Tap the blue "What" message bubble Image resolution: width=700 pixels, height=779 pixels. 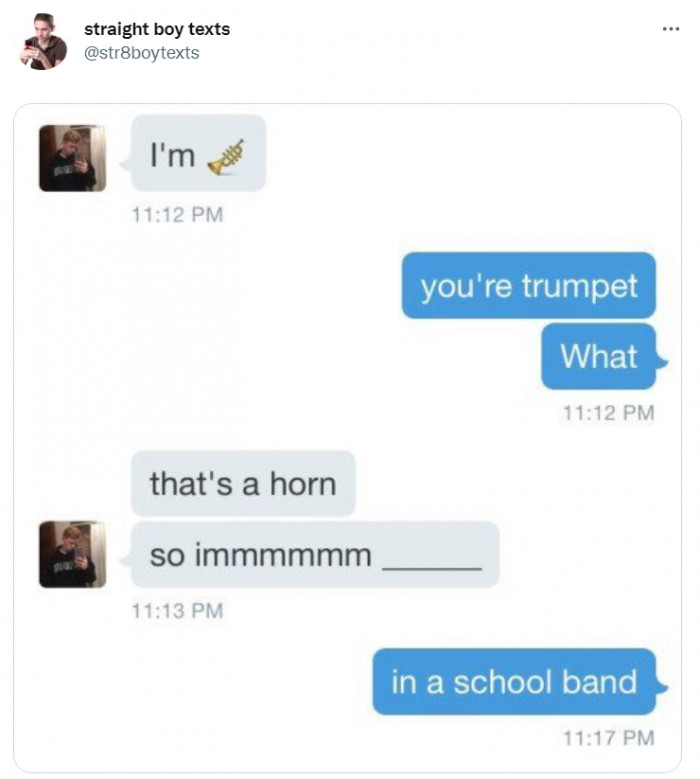(x=599, y=356)
